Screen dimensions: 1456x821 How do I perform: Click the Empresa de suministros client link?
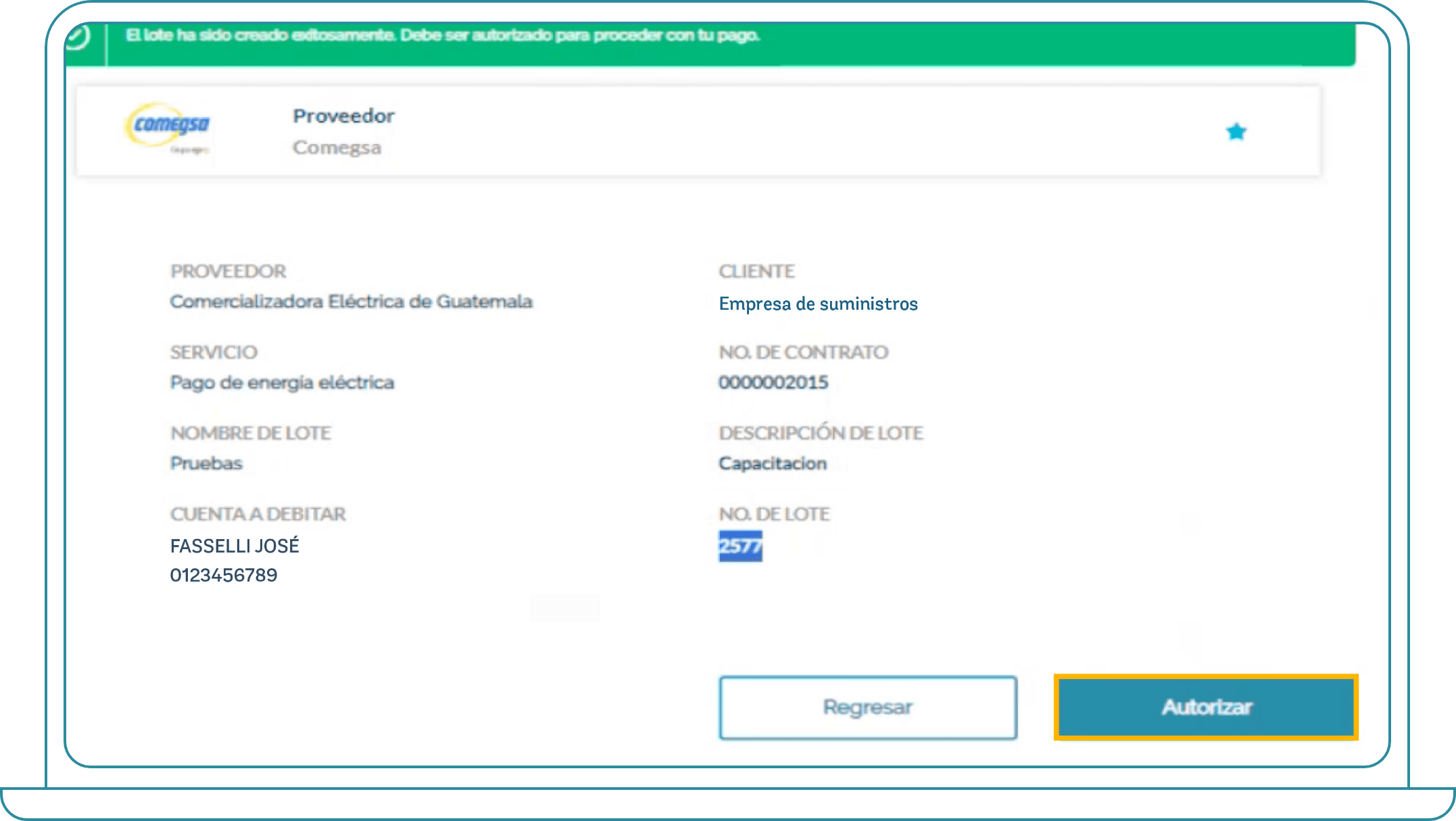point(818,304)
